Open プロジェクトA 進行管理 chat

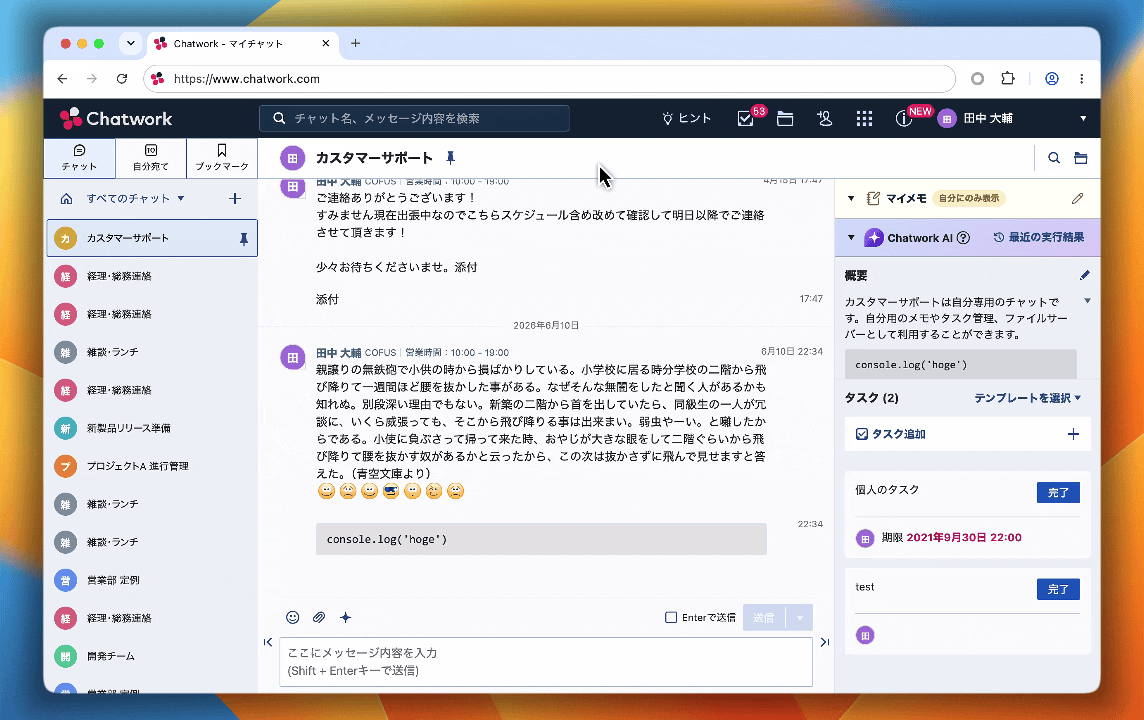[151, 465]
